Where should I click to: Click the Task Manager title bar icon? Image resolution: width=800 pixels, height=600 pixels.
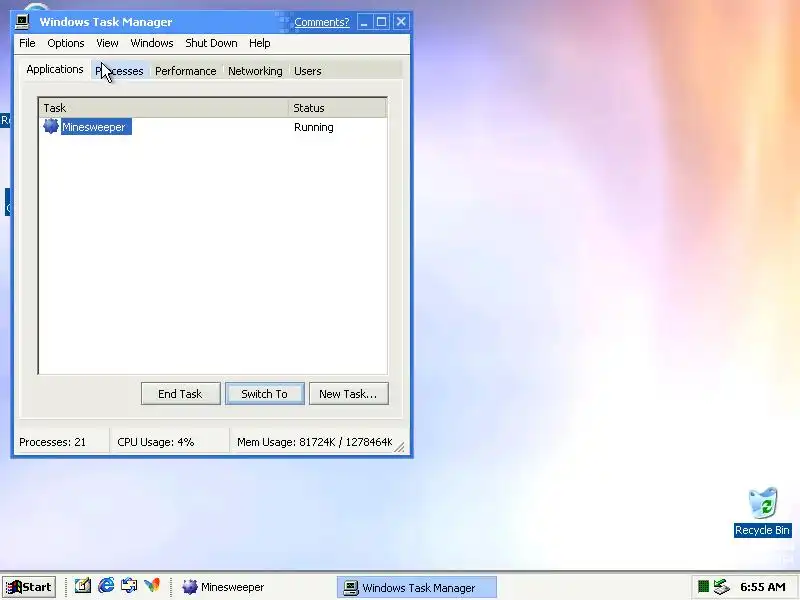point(22,21)
